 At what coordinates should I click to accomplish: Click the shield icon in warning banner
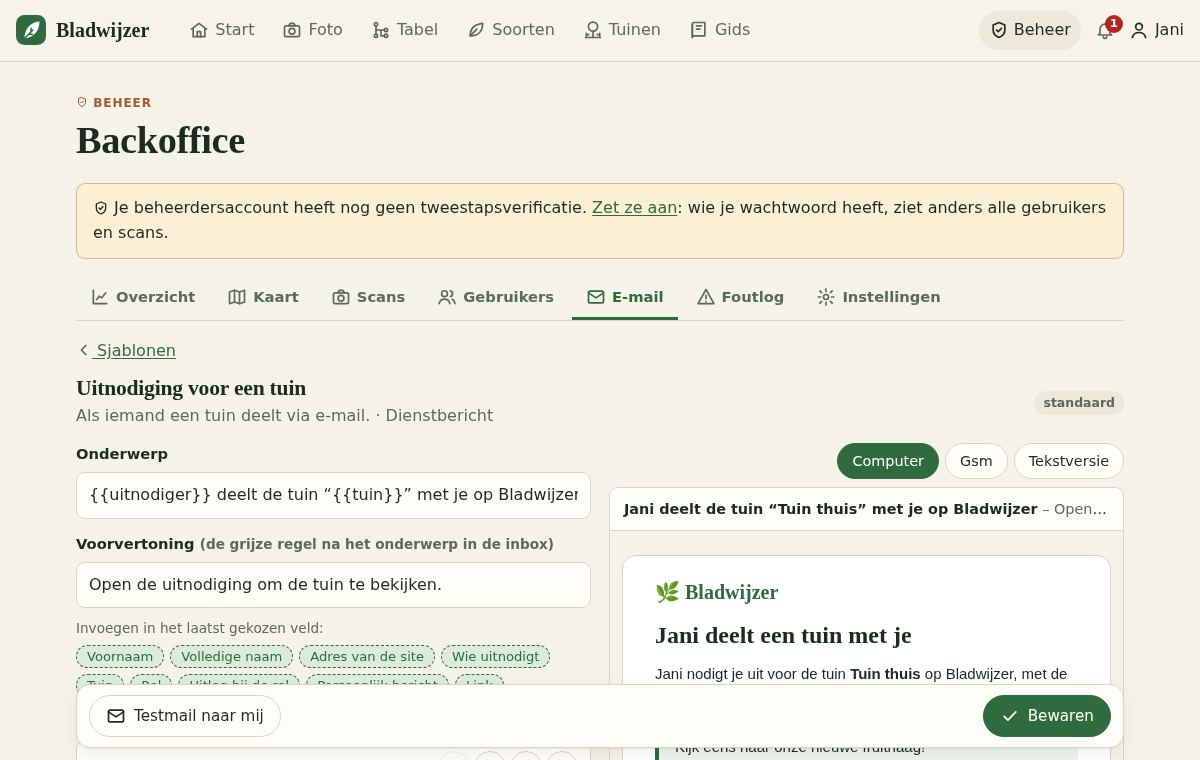point(101,208)
